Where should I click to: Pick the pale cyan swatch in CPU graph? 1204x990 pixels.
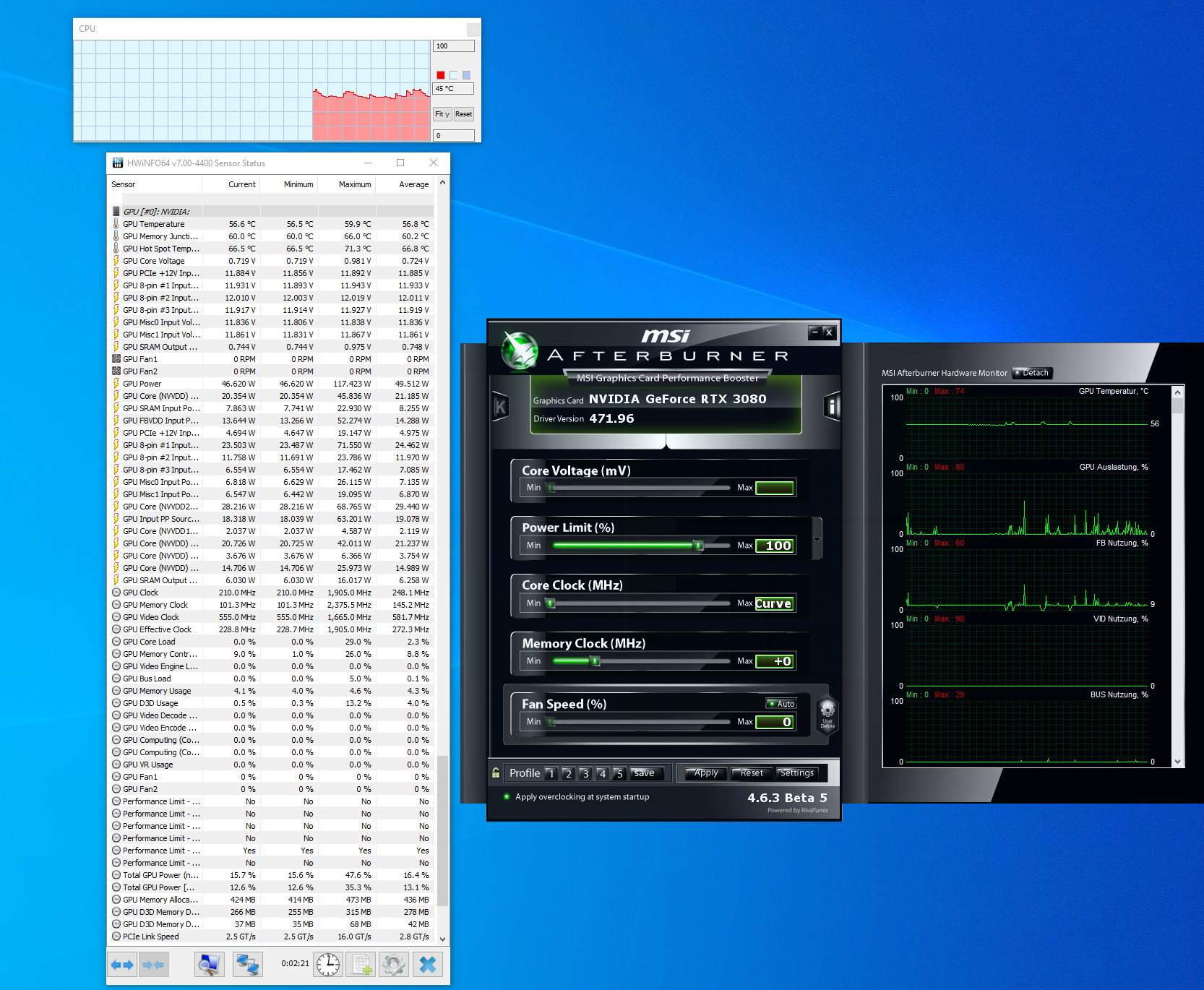(x=454, y=75)
